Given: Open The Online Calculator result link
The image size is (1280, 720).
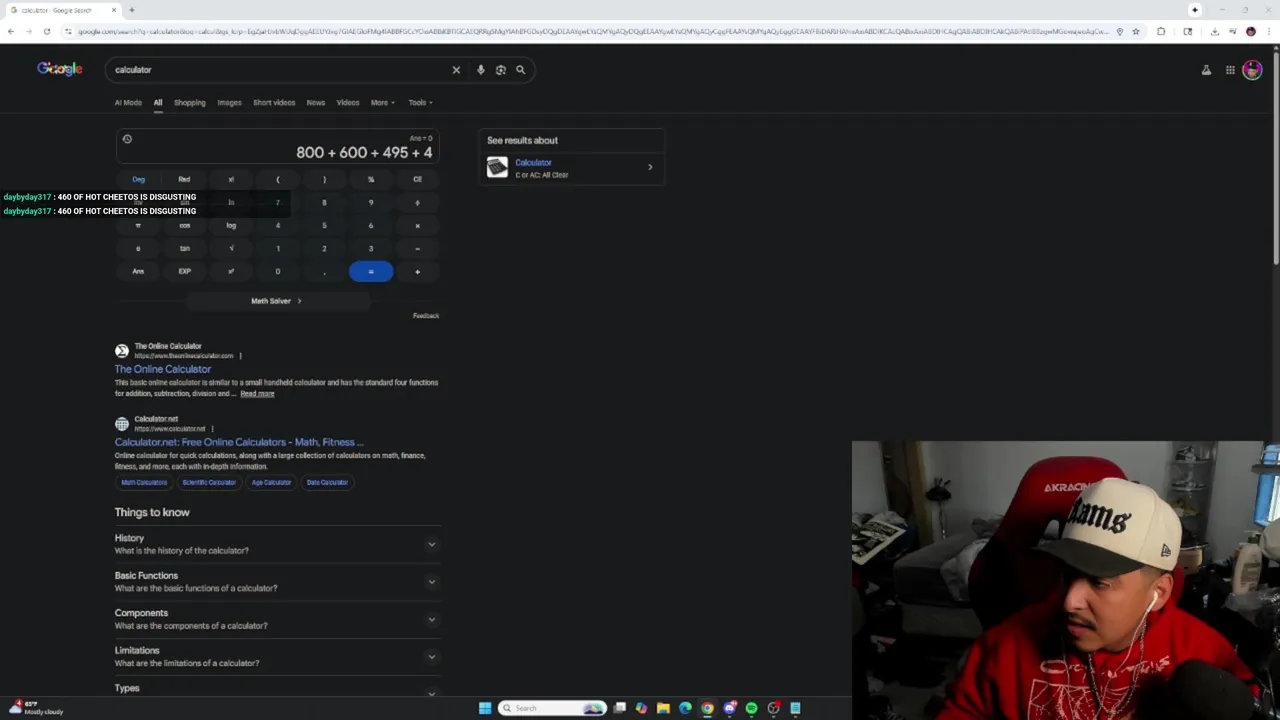Looking at the screenshot, I should [163, 369].
